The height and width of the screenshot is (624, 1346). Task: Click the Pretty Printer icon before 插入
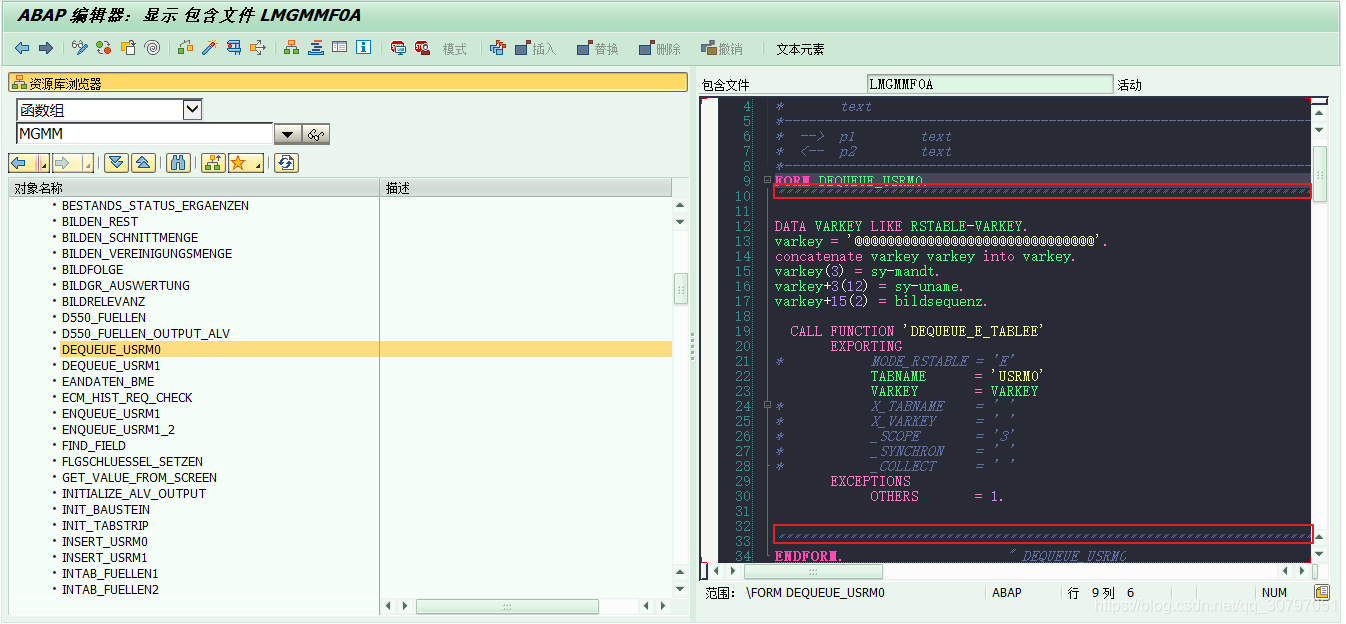[498, 48]
